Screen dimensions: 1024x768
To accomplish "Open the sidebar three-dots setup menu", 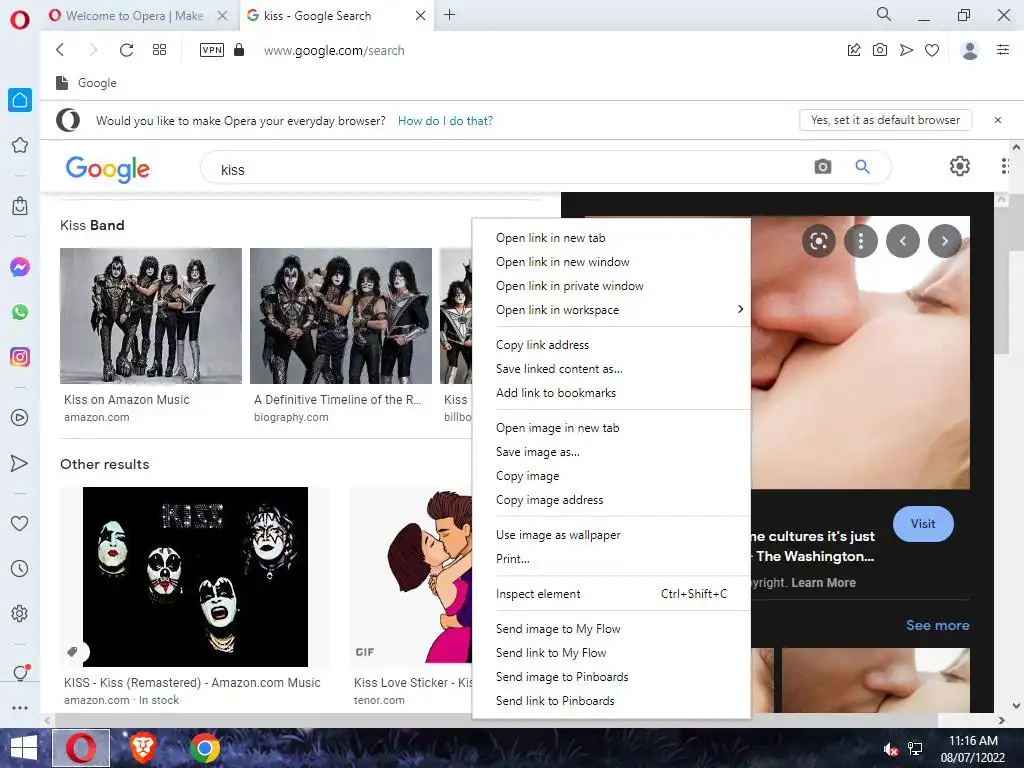I will [x=20, y=707].
